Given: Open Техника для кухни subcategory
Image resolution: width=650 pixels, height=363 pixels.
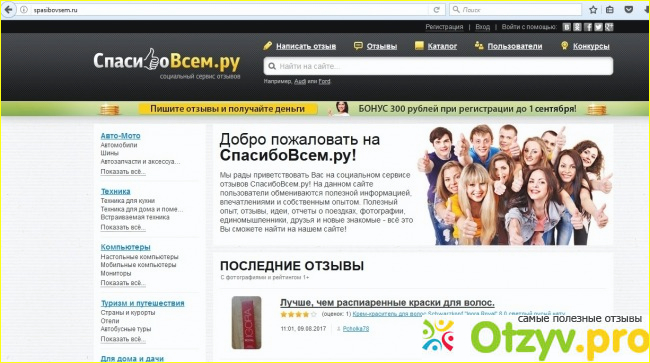Looking at the screenshot, I should (x=128, y=201).
